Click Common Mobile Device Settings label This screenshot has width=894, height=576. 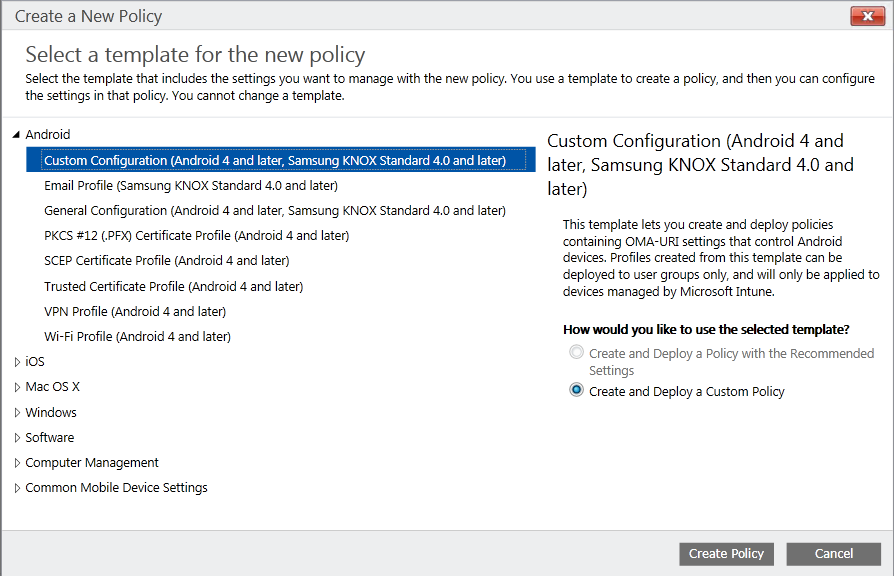[x=116, y=488]
